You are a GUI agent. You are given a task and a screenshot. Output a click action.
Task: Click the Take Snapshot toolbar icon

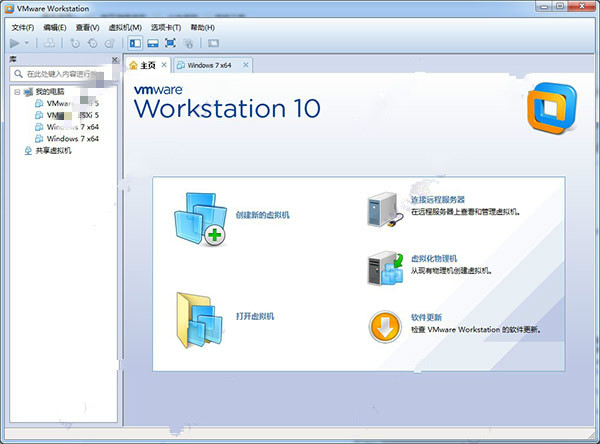click(75, 43)
